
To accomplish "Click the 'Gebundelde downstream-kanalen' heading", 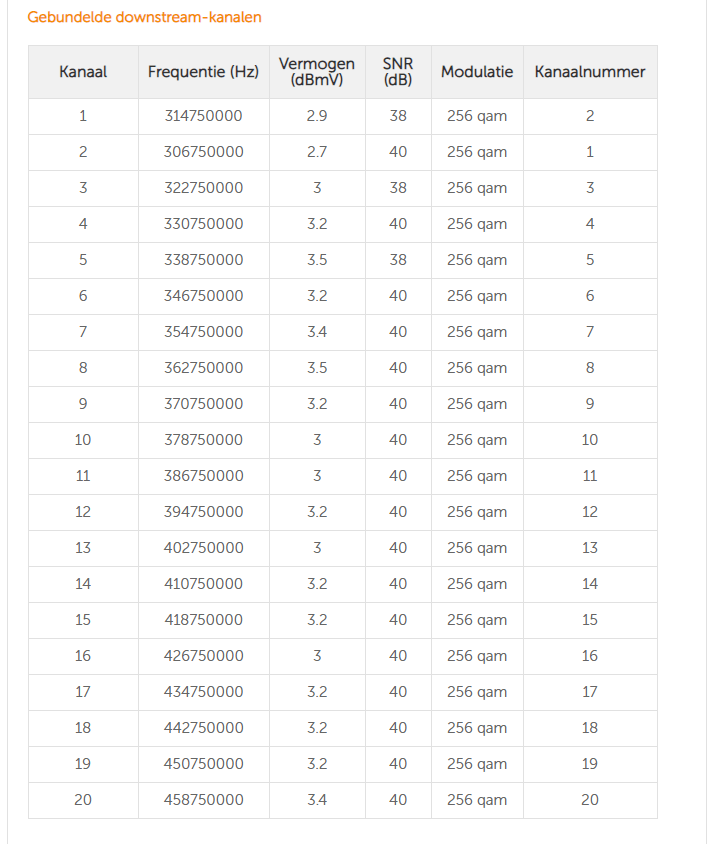I will (x=144, y=17).
